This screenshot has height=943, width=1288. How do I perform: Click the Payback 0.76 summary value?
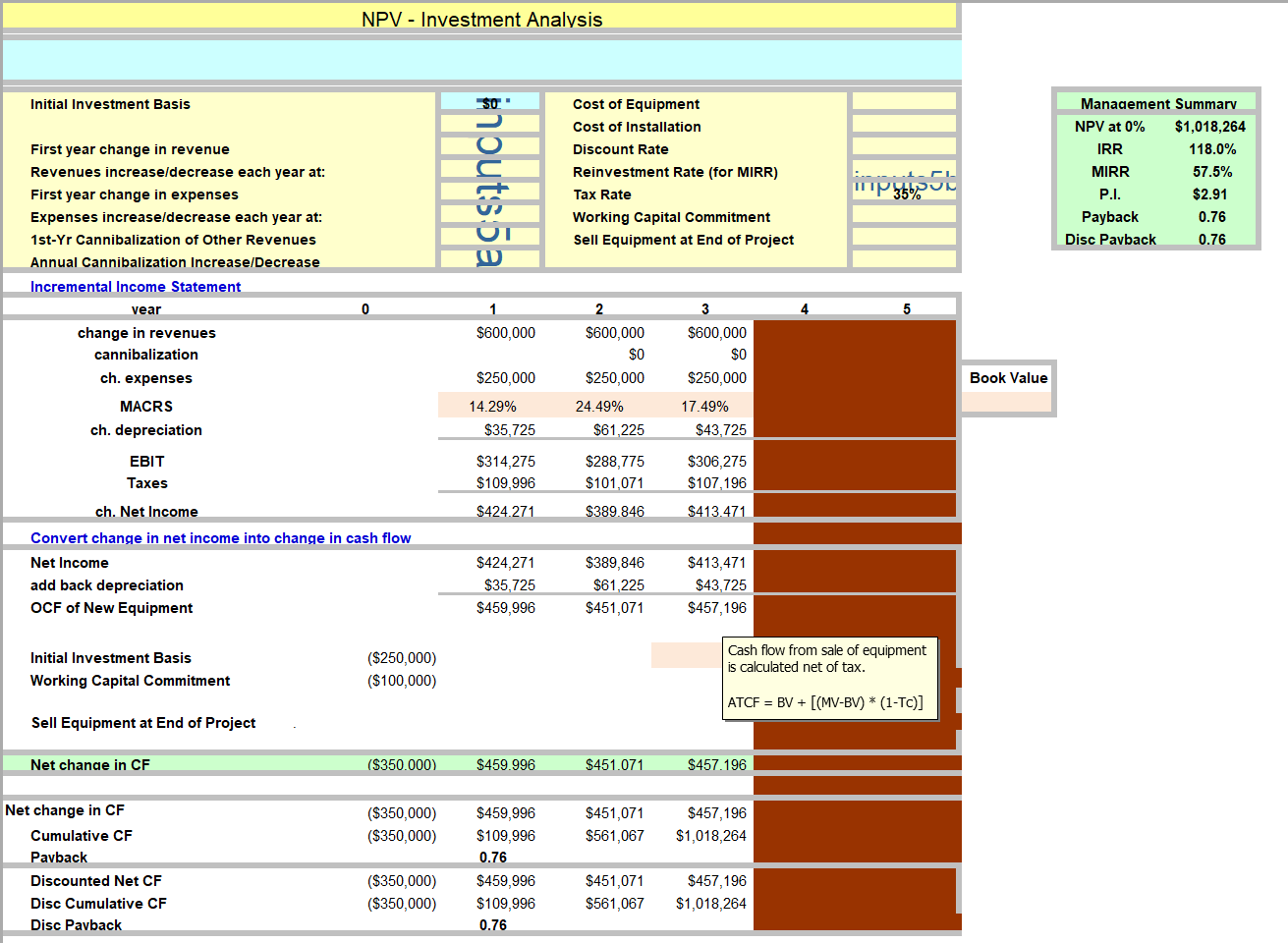[x=1212, y=216]
